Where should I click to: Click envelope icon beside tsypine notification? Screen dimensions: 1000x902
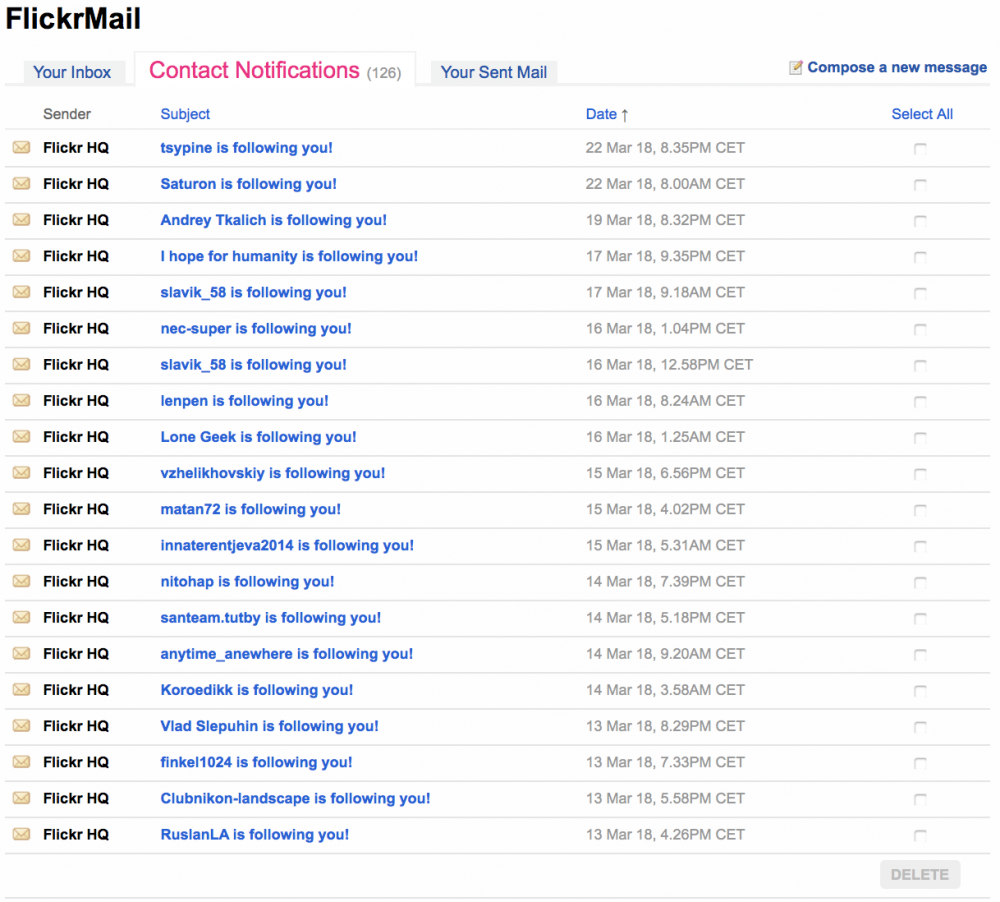[21, 147]
